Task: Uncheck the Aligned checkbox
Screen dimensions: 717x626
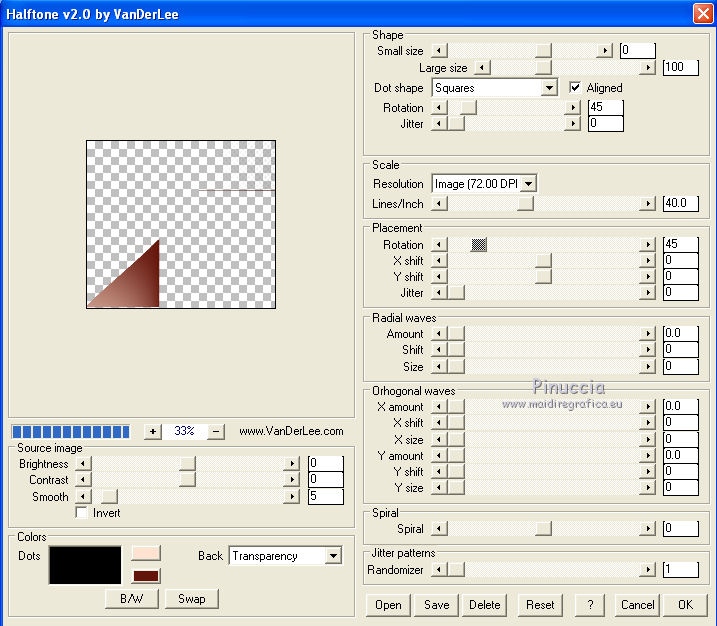Action: point(575,87)
